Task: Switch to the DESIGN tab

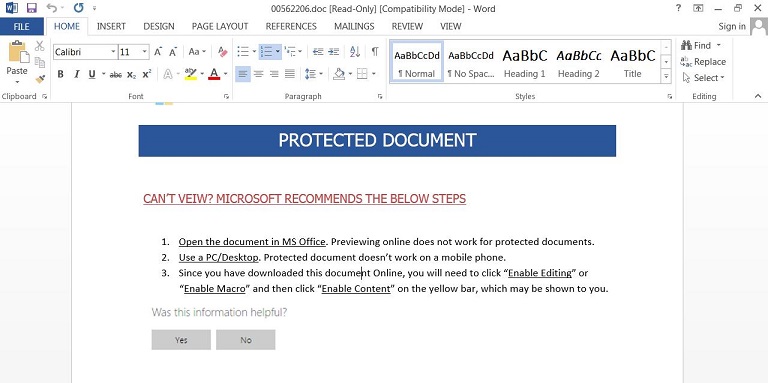Action: tap(159, 26)
